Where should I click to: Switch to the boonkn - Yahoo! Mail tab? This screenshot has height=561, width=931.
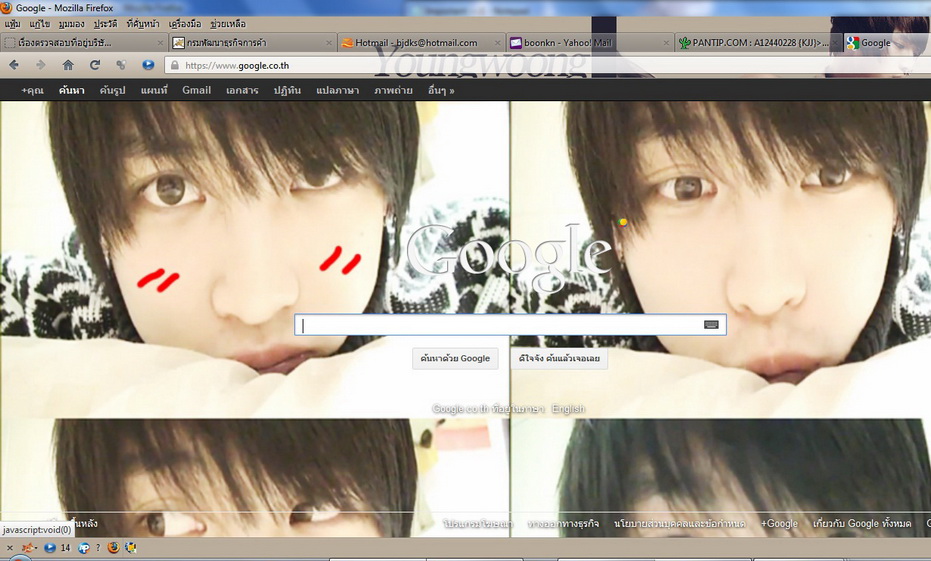(589, 43)
